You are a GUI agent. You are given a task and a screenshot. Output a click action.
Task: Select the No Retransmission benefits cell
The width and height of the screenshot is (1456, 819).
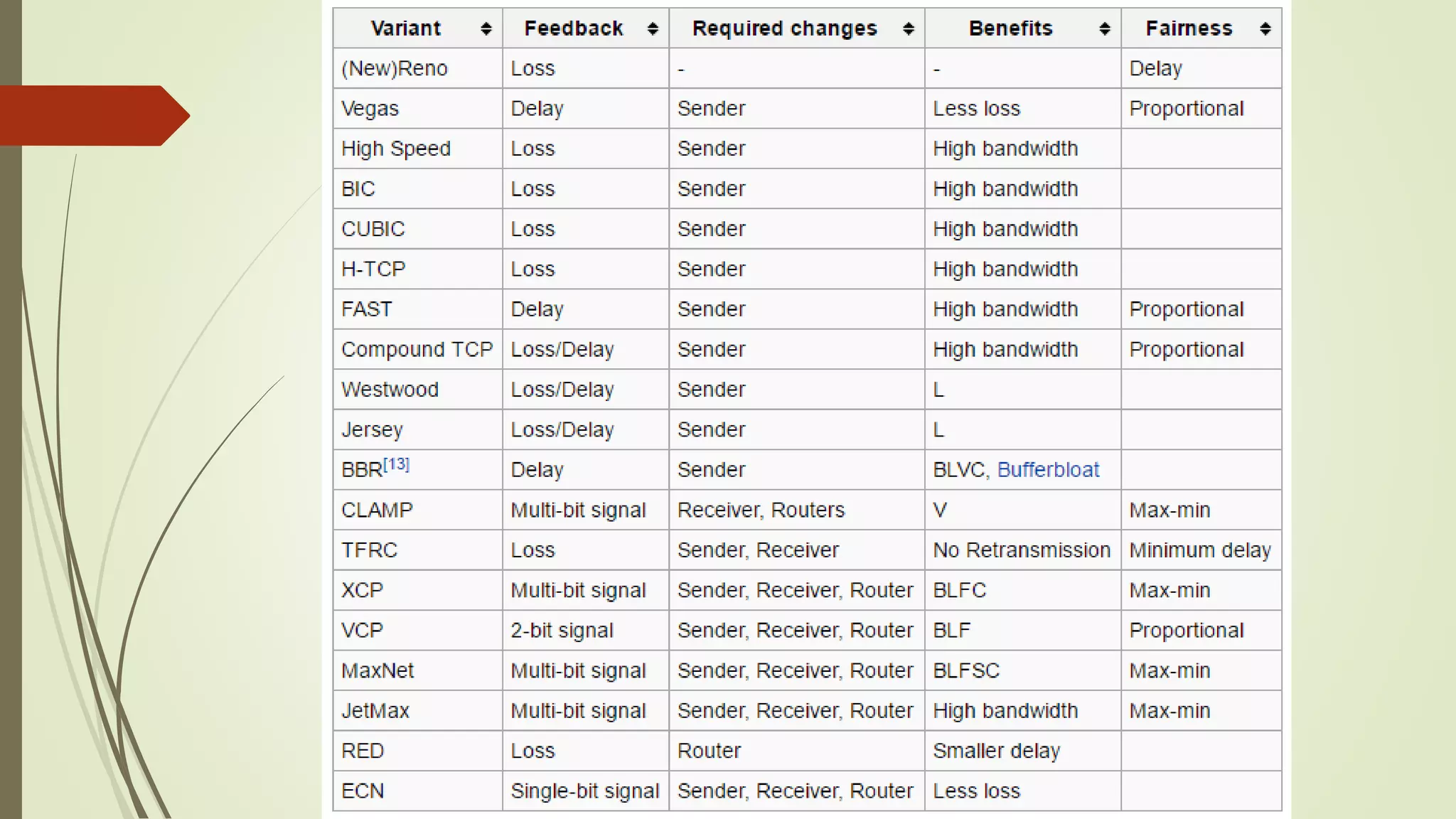[1022, 550]
